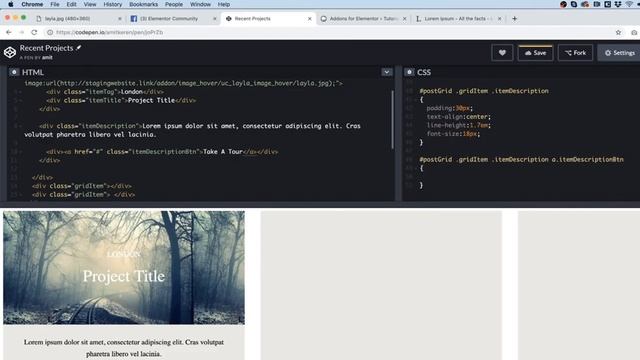Screen dimensions: 640x360
Task: Expand HTML panel dropdown chevron
Action: pos(387,72)
